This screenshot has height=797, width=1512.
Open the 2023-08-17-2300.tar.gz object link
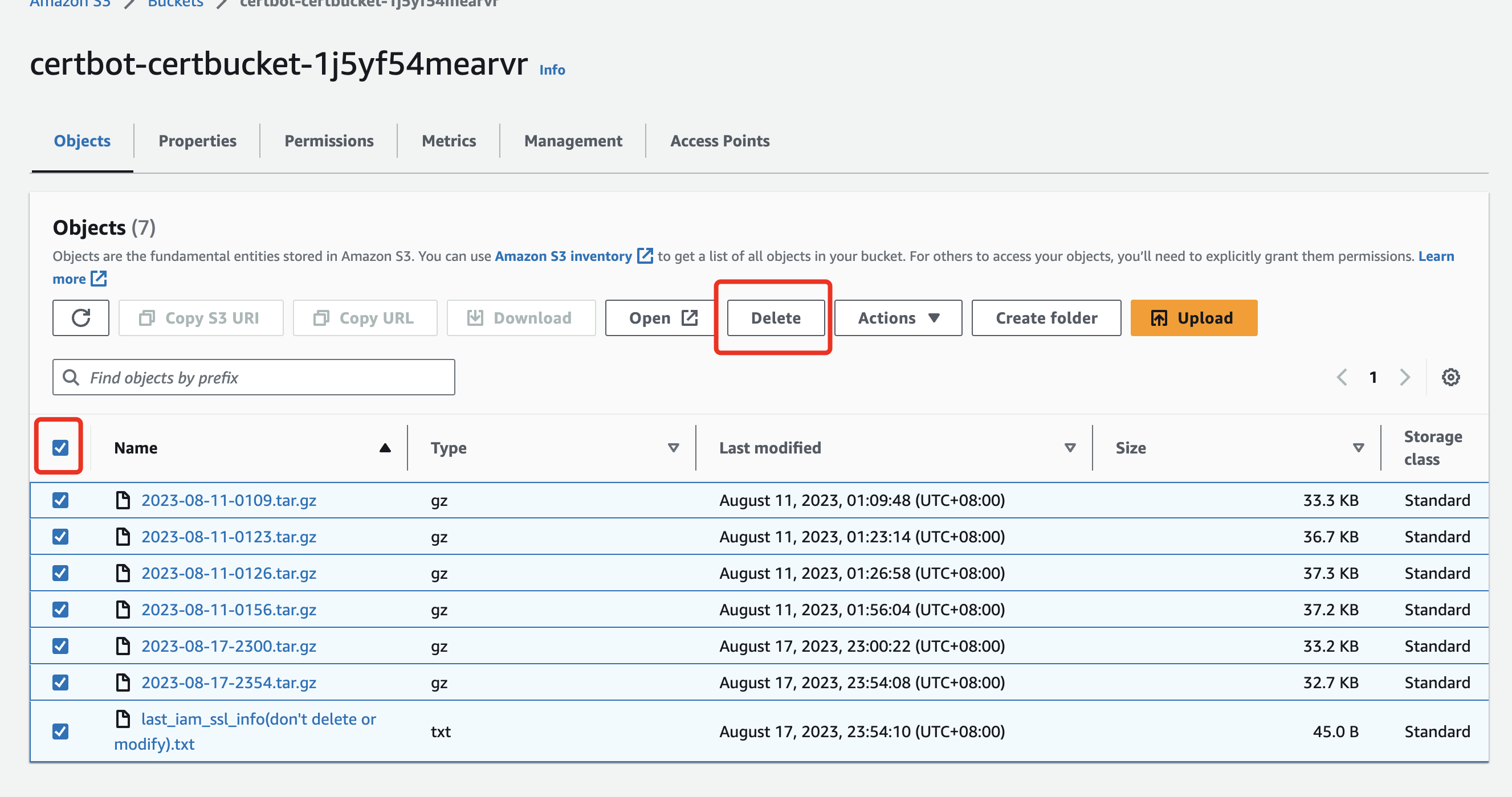click(229, 645)
